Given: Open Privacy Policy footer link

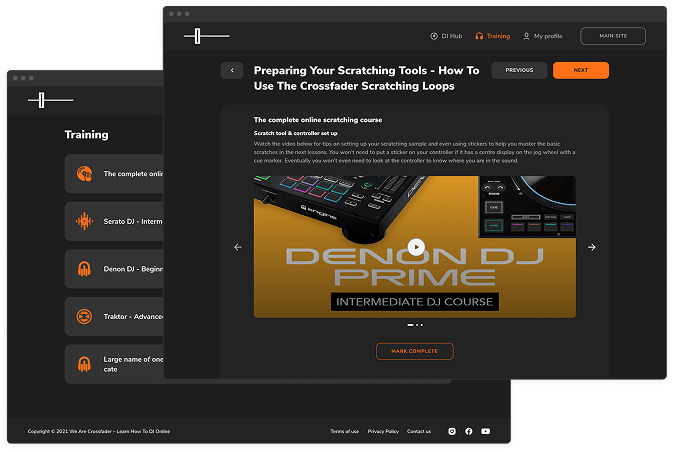Looking at the screenshot, I should point(383,431).
